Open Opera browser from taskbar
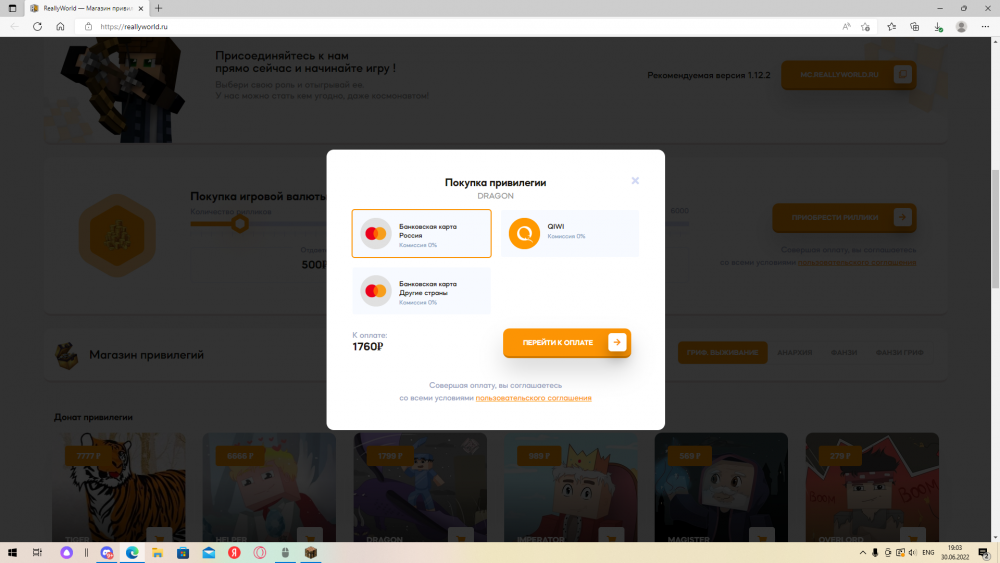 [260, 553]
